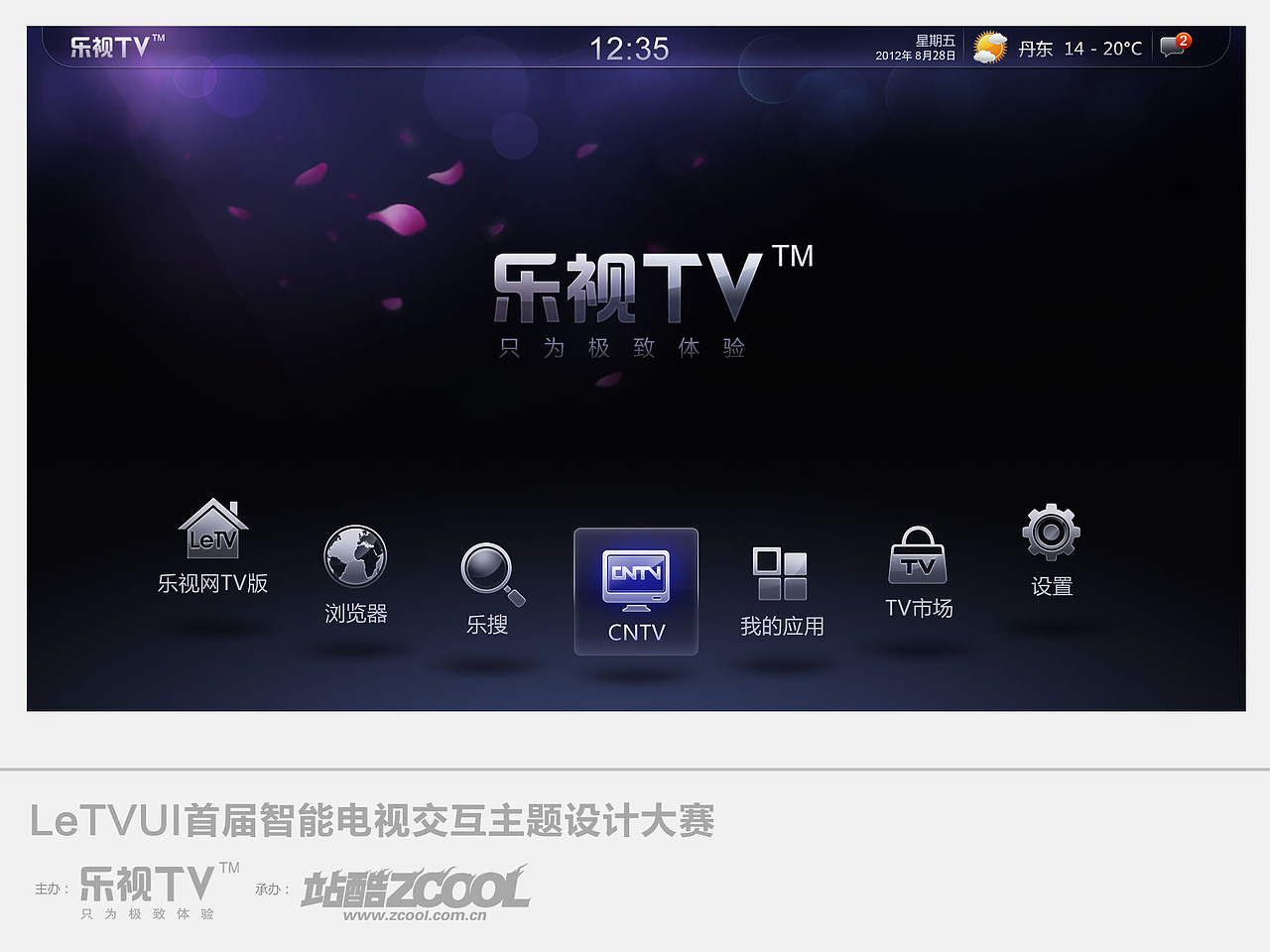Click the 12:35 clock display
1270x952 pixels.
tap(629, 49)
